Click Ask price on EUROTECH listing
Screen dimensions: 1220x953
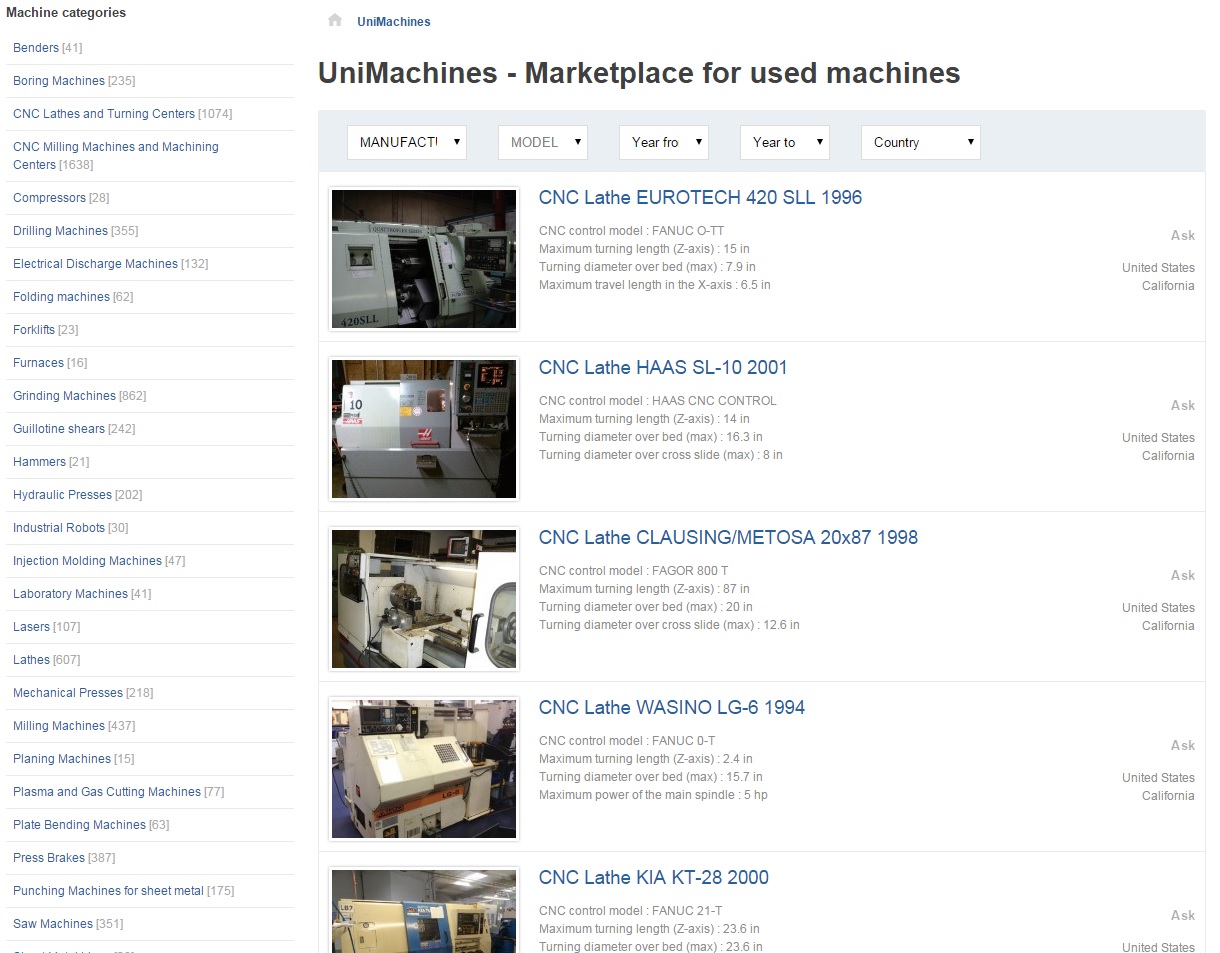pyautogui.click(x=1183, y=235)
